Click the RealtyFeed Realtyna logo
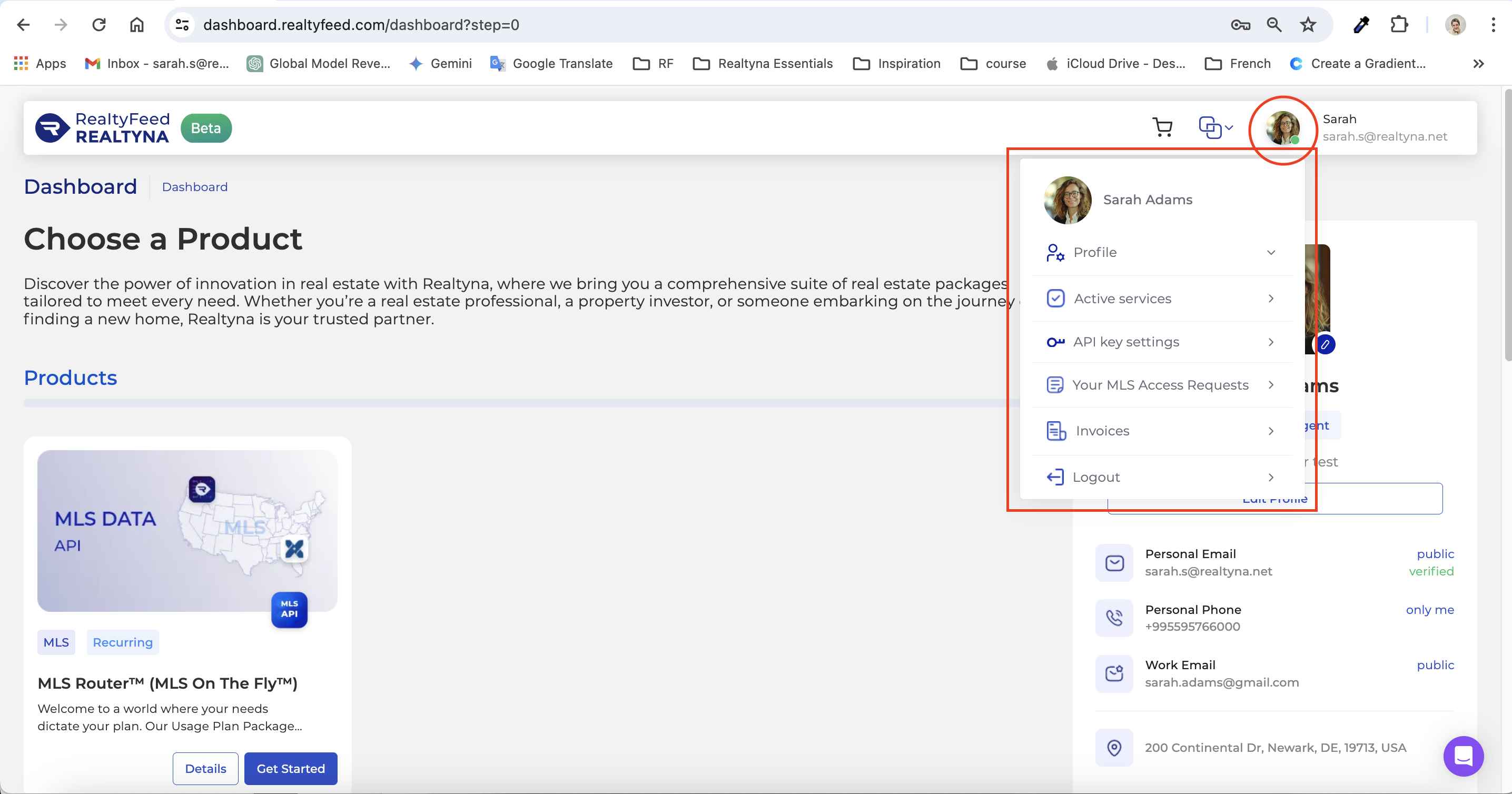The height and width of the screenshot is (794, 1512). [x=103, y=128]
